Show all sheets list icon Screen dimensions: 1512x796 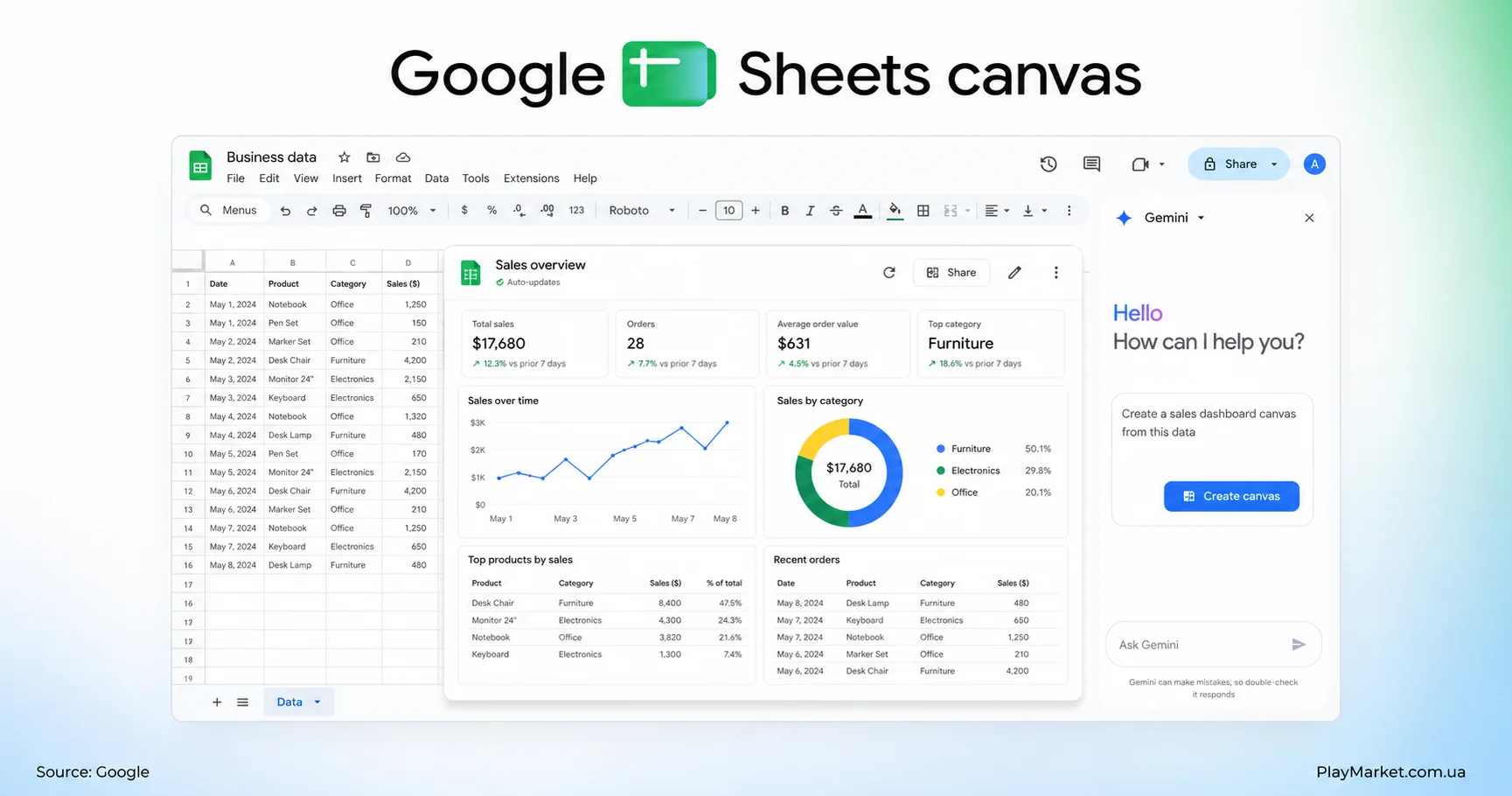242,702
